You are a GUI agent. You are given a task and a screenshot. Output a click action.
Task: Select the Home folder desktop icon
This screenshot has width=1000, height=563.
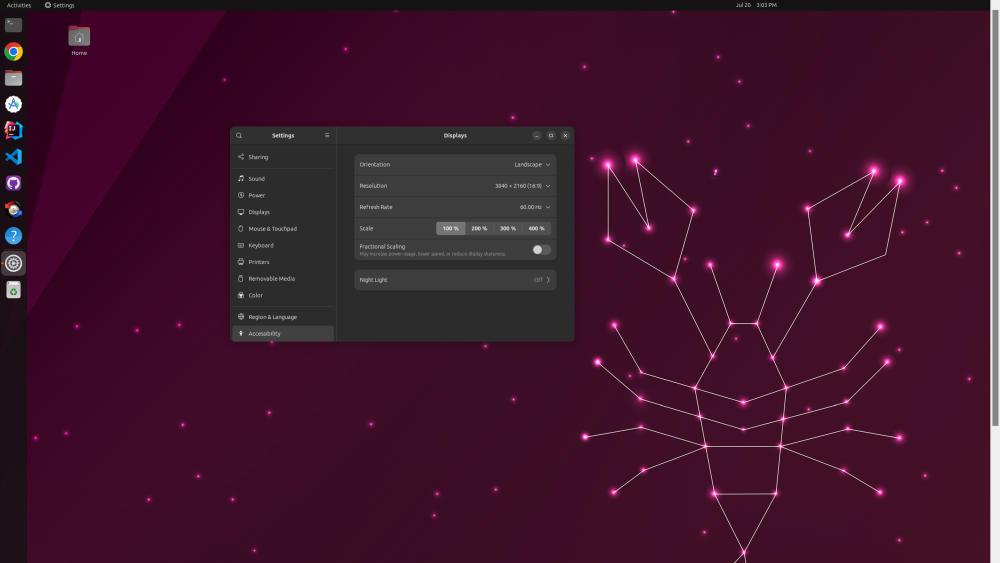[x=79, y=41]
